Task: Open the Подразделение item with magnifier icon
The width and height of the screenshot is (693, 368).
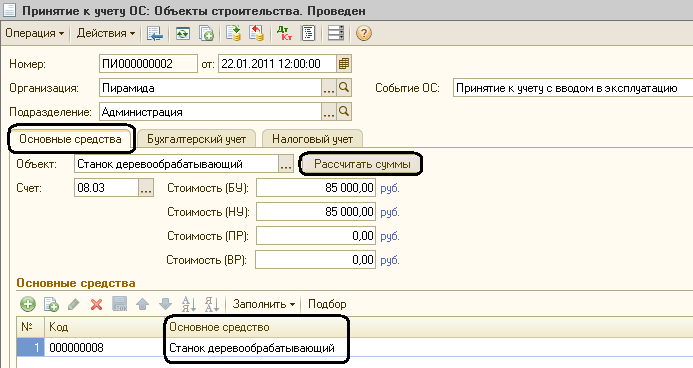Action: tap(344, 112)
